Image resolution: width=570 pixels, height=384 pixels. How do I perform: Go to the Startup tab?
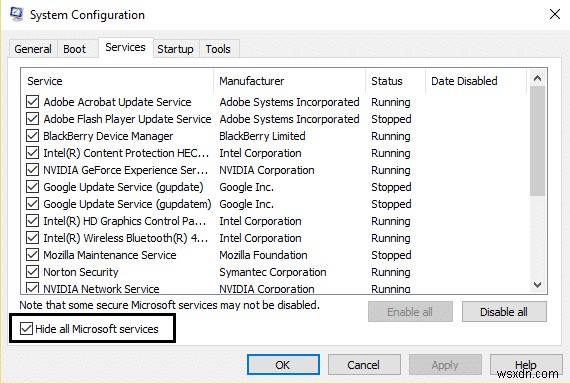pyautogui.click(x=175, y=49)
